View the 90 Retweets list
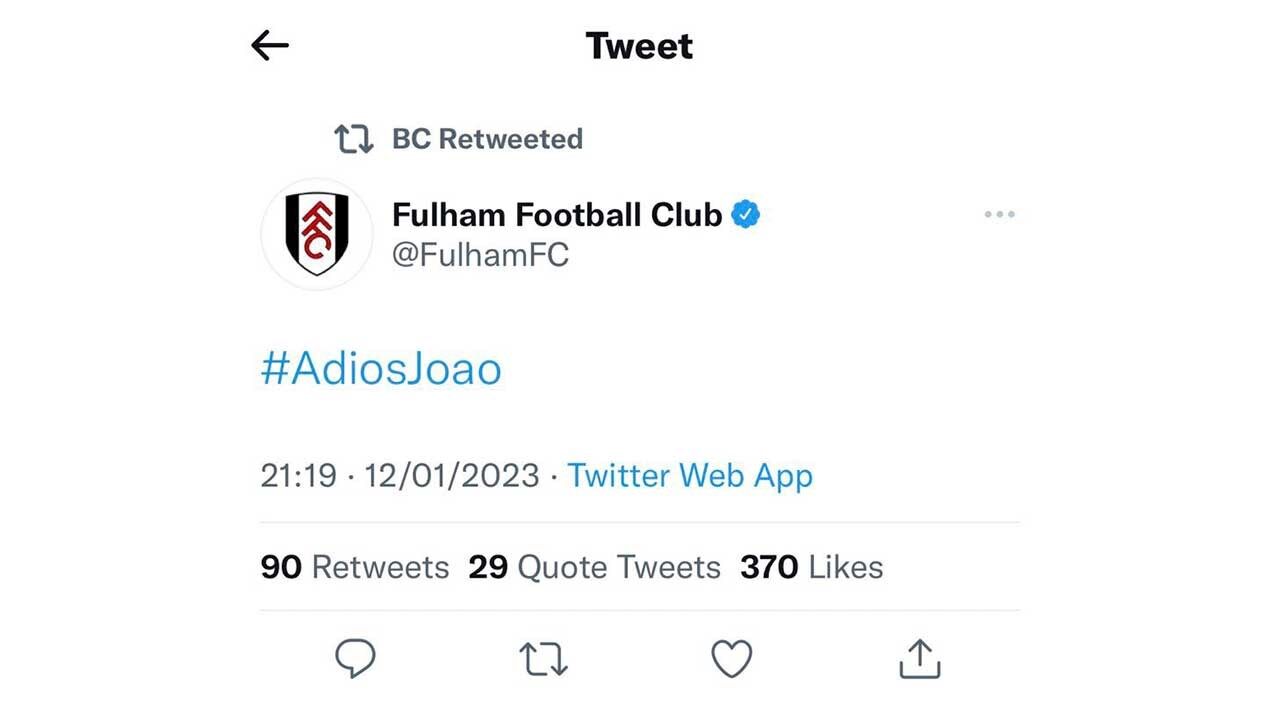The width and height of the screenshot is (1280, 720). point(355,567)
